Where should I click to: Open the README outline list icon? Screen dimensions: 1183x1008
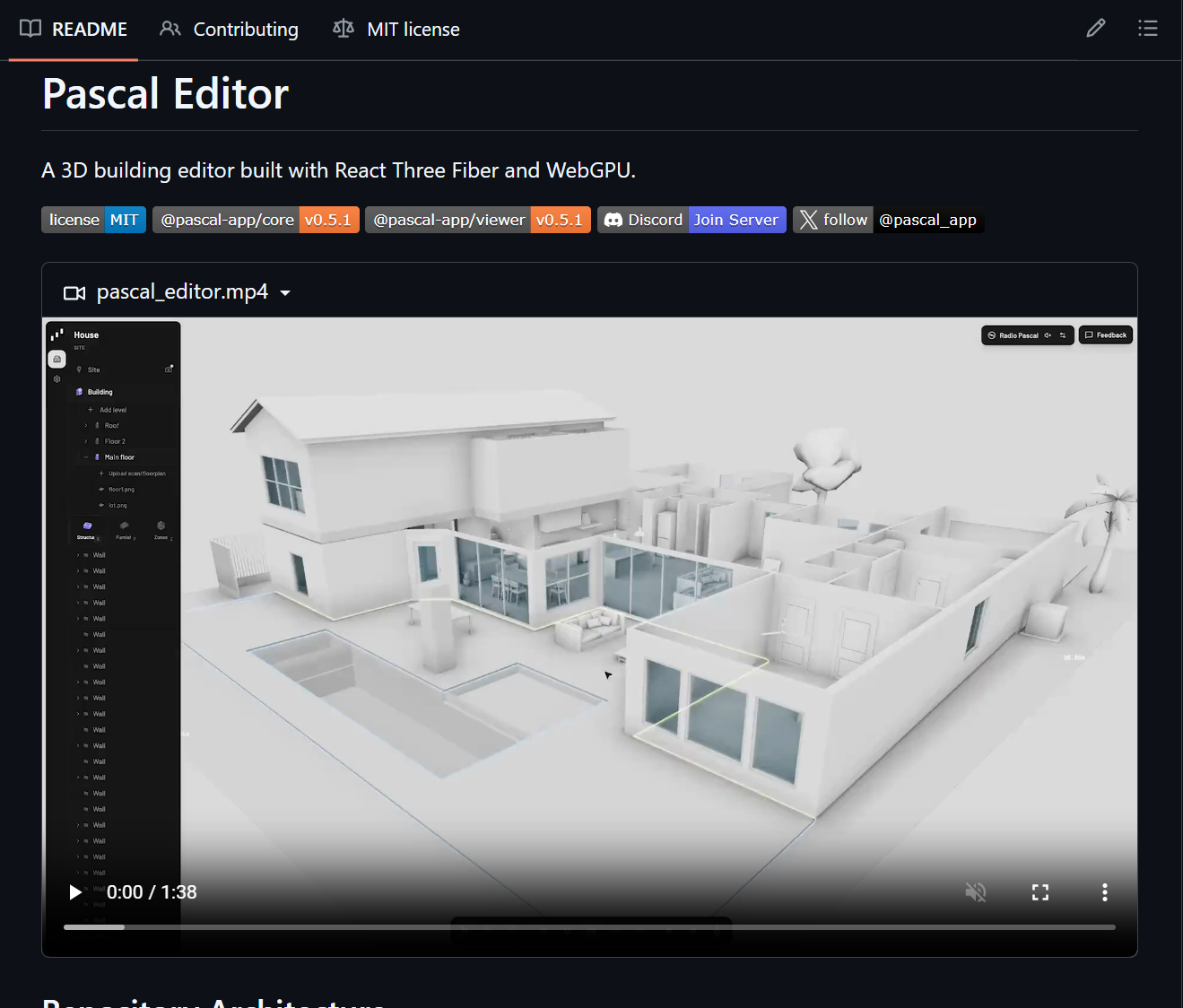(x=1147, y=29)
